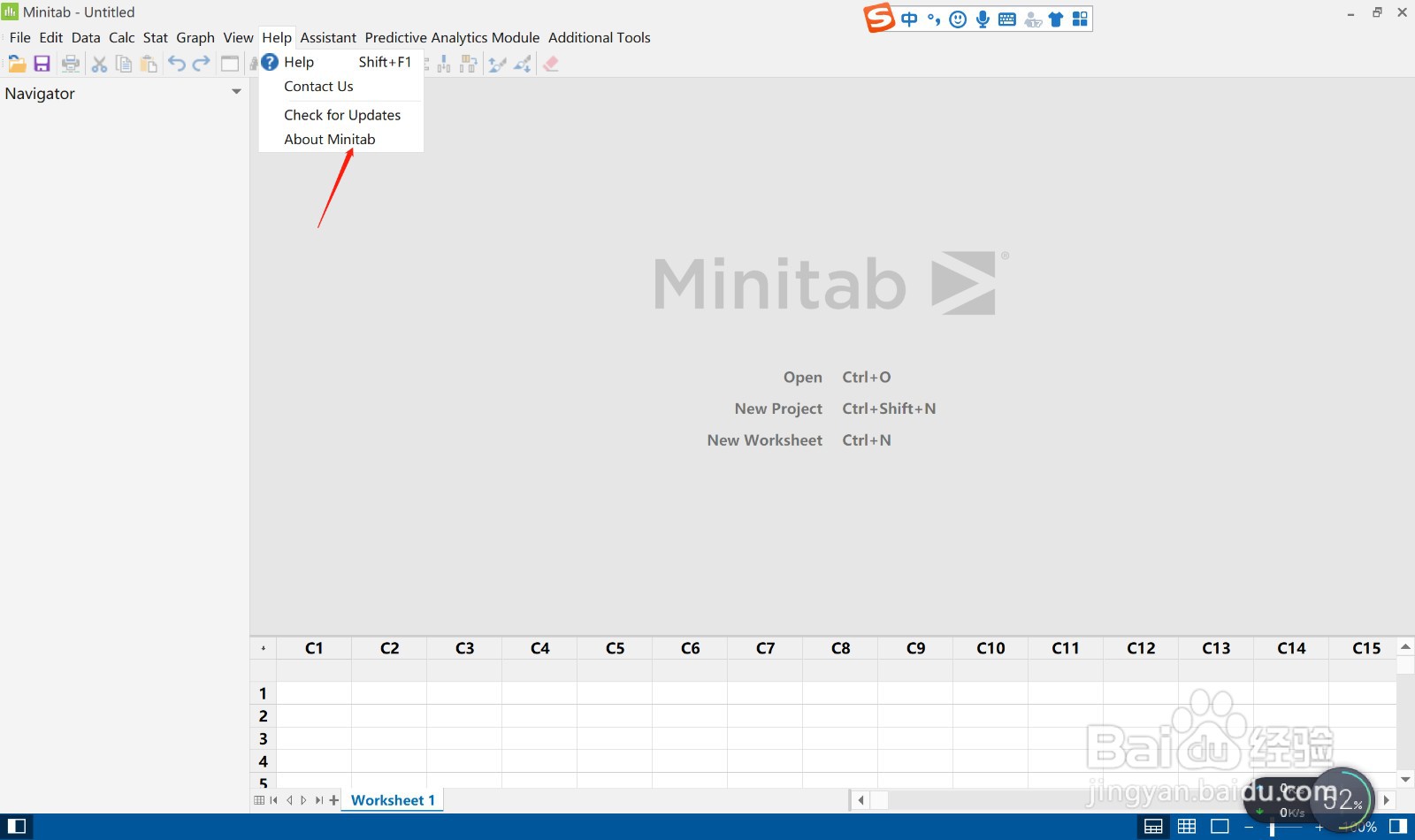Click the pink eraser toolbar icon
Viewport: 1415px width, 840px height.
[x=551, y=64]
